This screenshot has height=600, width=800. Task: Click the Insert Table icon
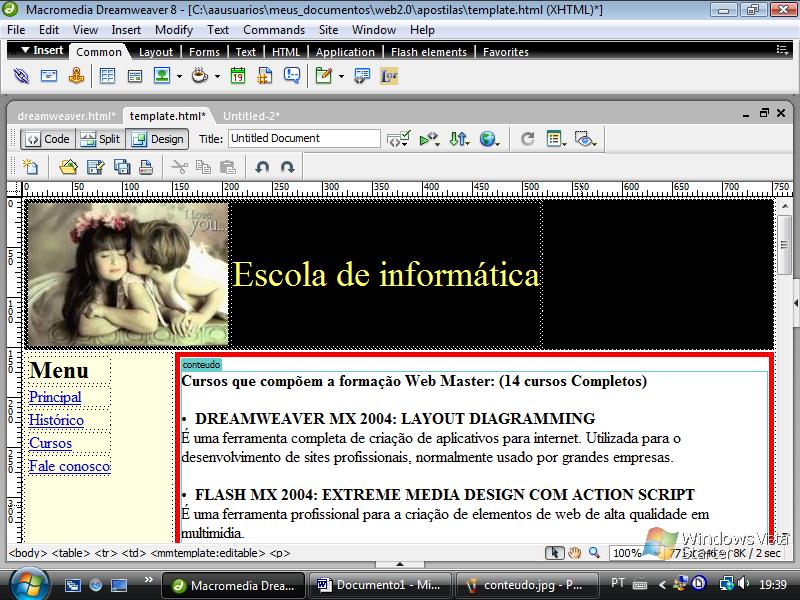coord(107,76)
